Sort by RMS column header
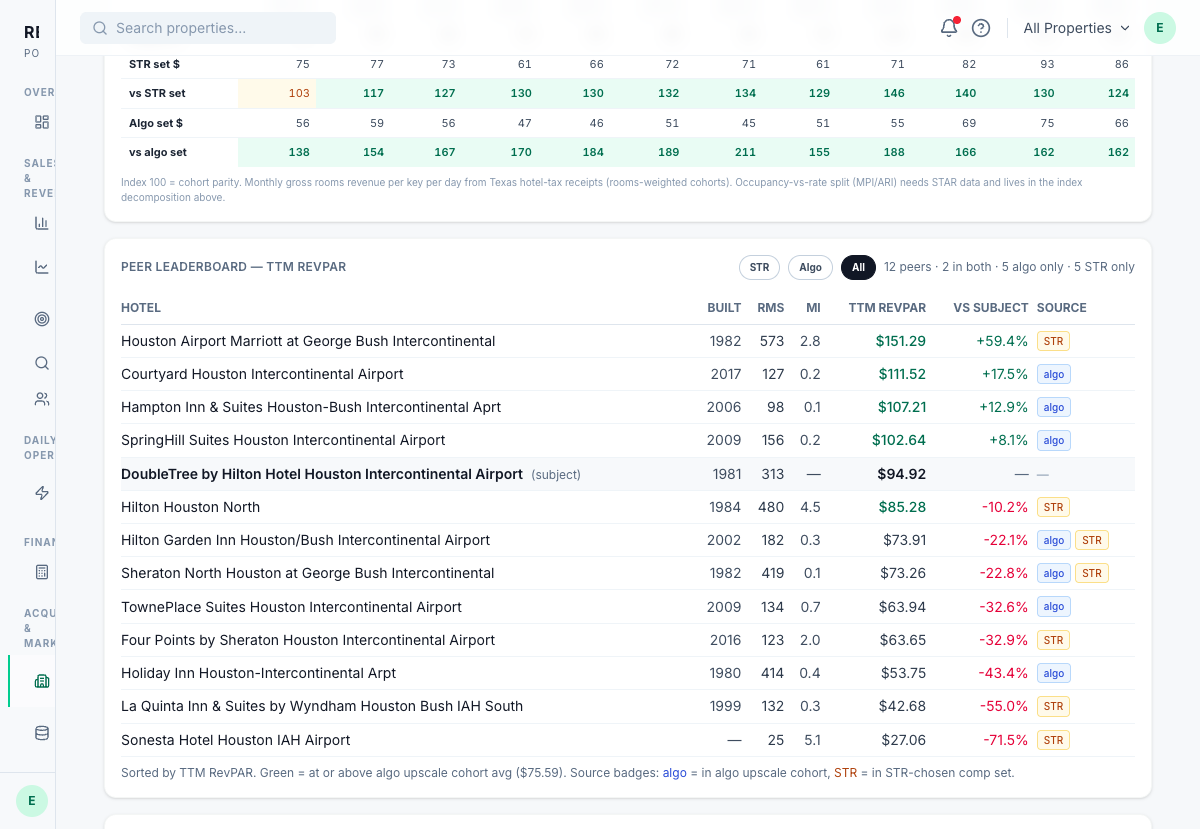Image resolution: width=1200 pixels, height=829 pixels. tap(771, 308)
